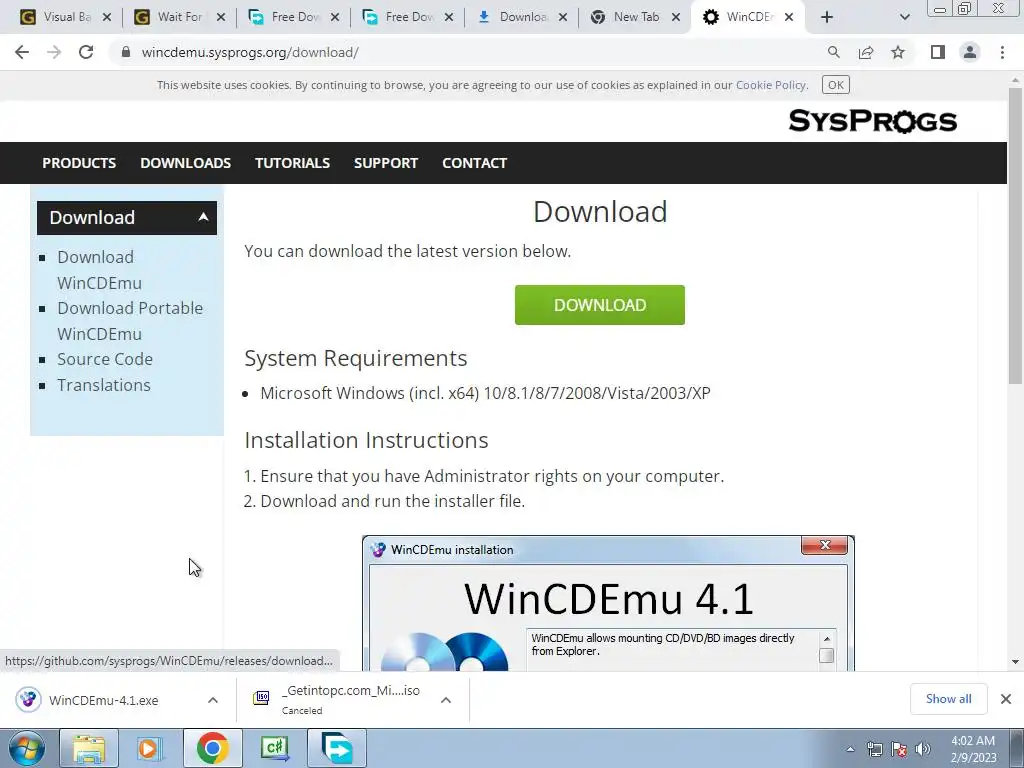Image resolution: width=1024 pixels, height=768 pixels.
Task: Open the Source Code sidebar link
Action: 104,359
